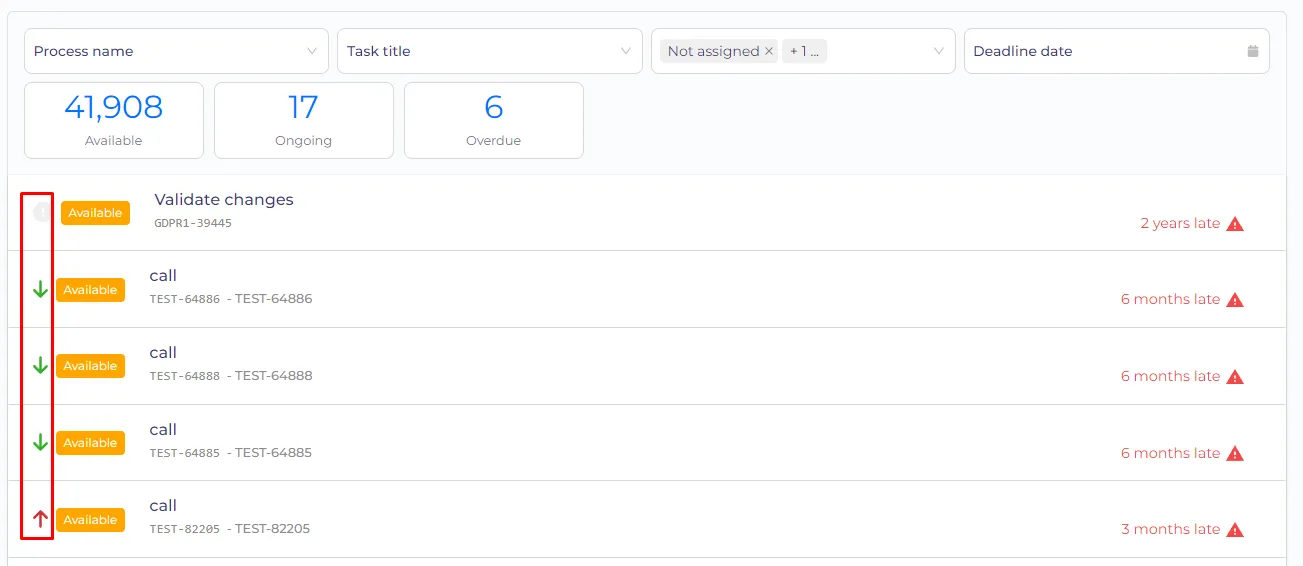Open the Deadline date field
1303x566 pixels.
pos(1116,51)
